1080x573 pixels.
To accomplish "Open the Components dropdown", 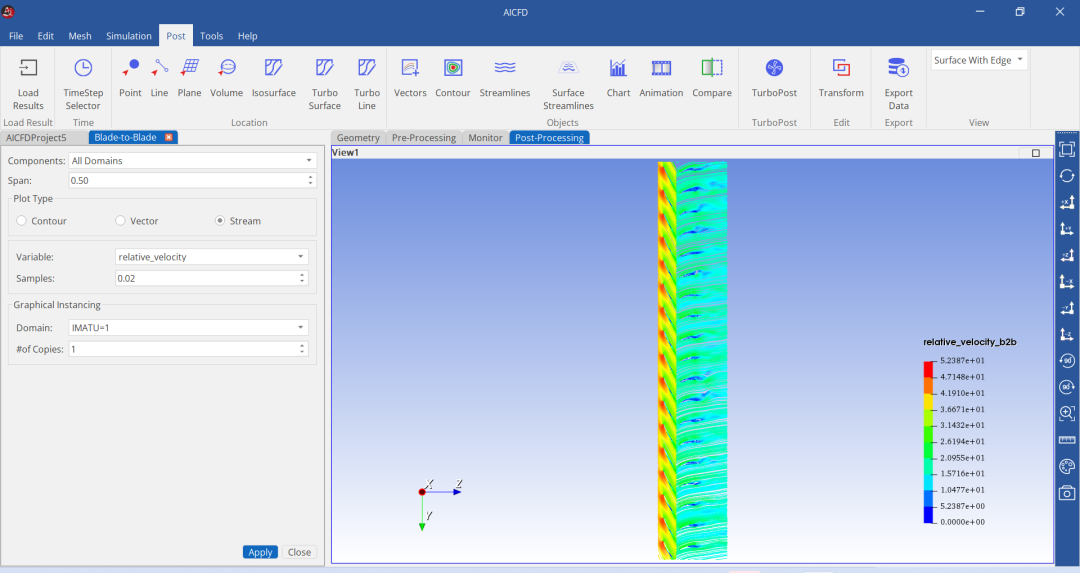I will click(x=192, y=160).
